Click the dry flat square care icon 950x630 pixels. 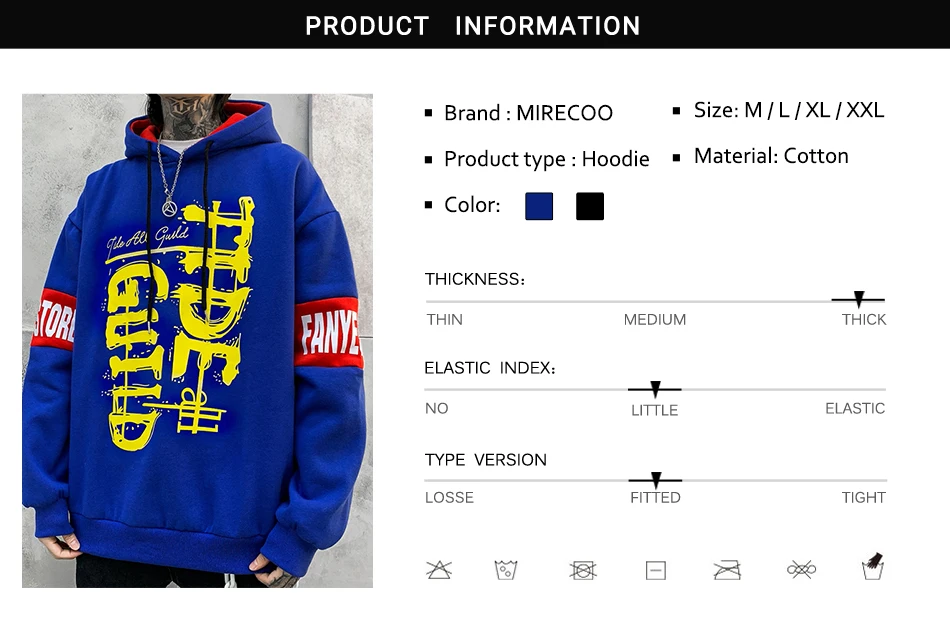[656, 570]
